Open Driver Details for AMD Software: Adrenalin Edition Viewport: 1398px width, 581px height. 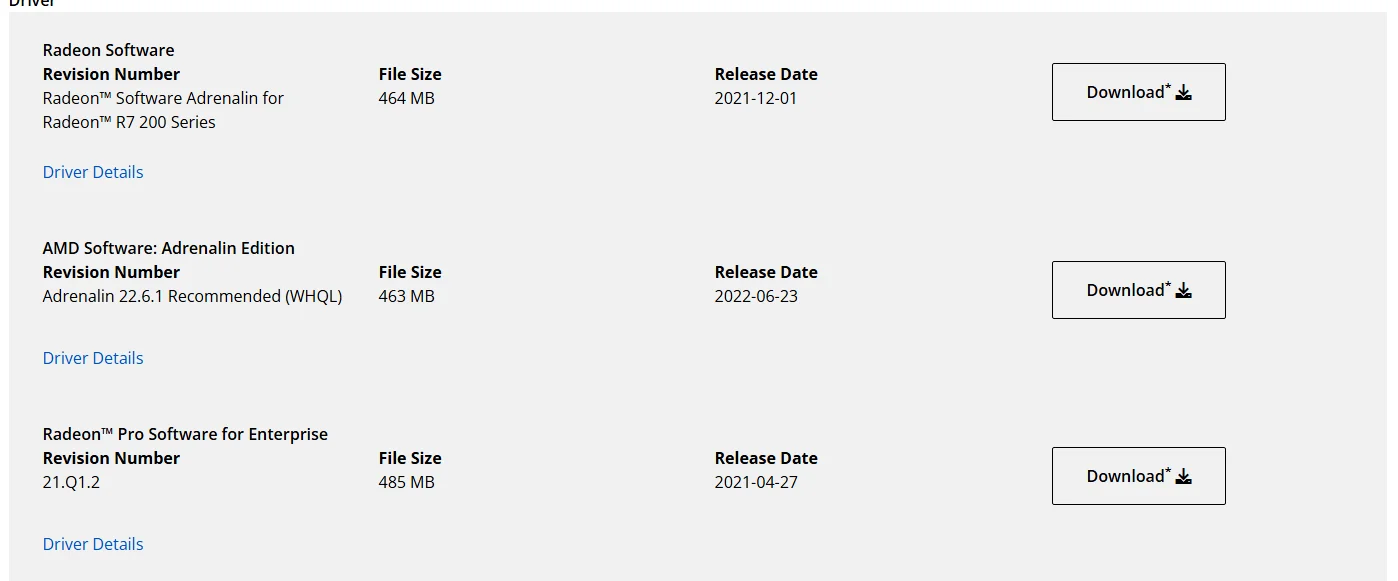[x=93, y=358]
